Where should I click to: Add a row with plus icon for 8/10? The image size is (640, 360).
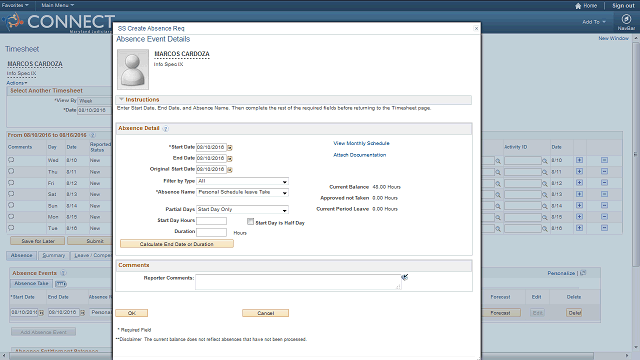coord(579,160)
